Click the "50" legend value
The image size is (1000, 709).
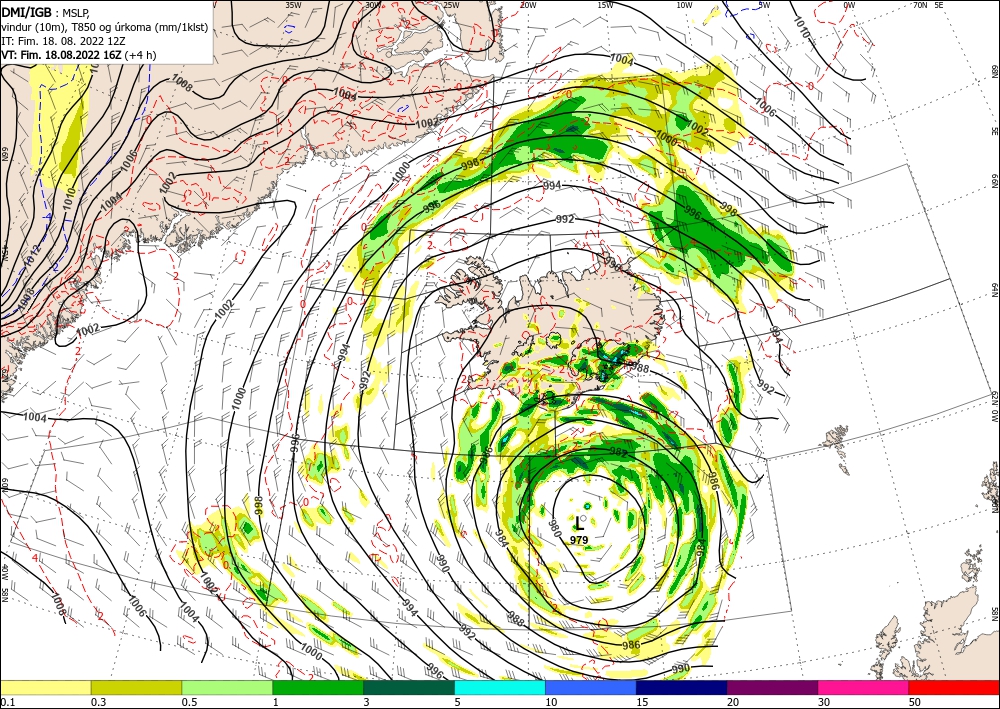tap(915, 702)
